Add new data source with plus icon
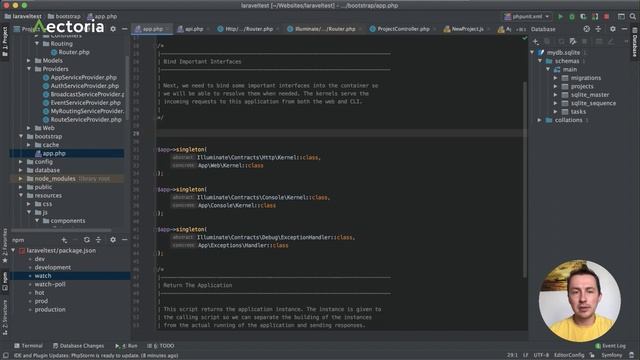640x360 pixels. click(x=536, y=41)
